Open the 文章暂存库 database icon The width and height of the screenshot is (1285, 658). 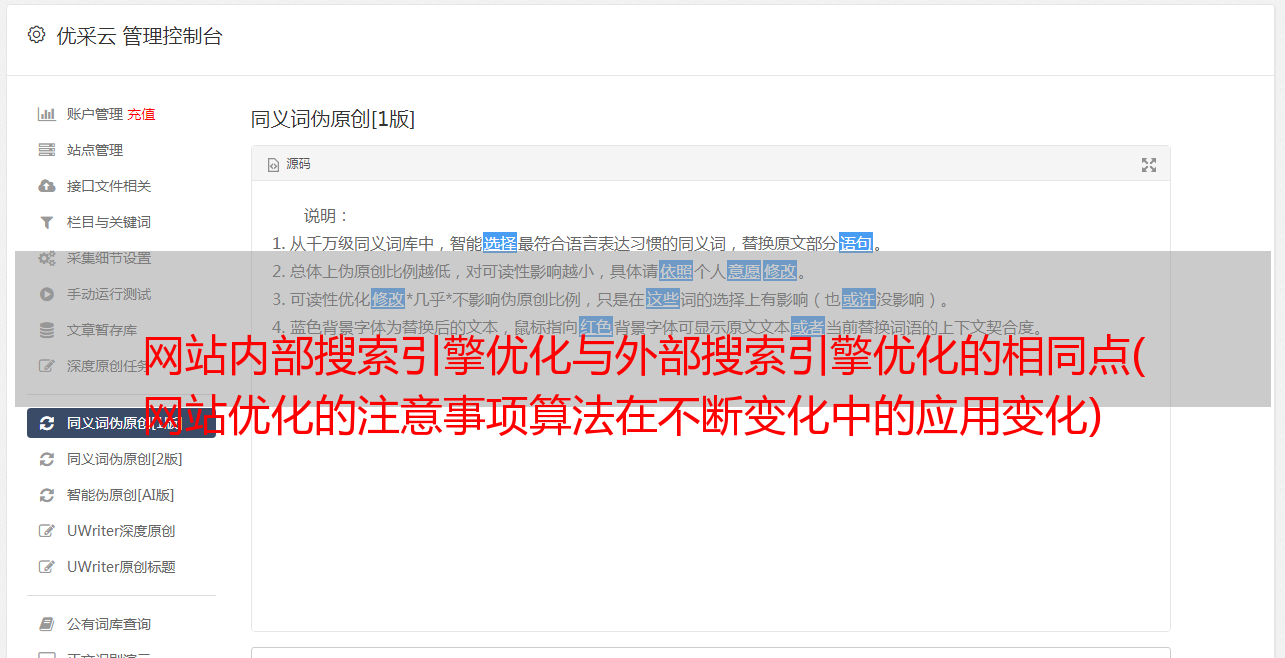pos(46,330)
